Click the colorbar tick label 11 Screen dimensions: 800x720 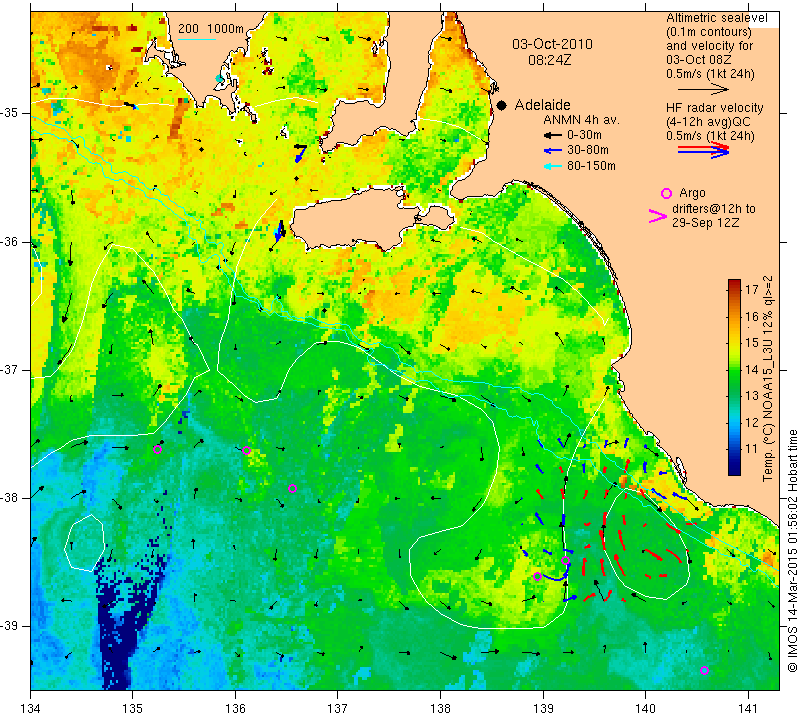pyautogui.click(x=752, y=449)
